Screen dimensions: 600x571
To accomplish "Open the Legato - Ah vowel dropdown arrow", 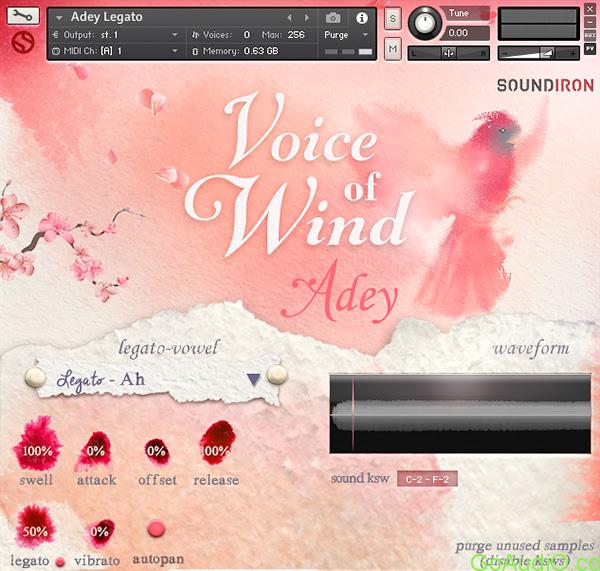I will (253, 379).
